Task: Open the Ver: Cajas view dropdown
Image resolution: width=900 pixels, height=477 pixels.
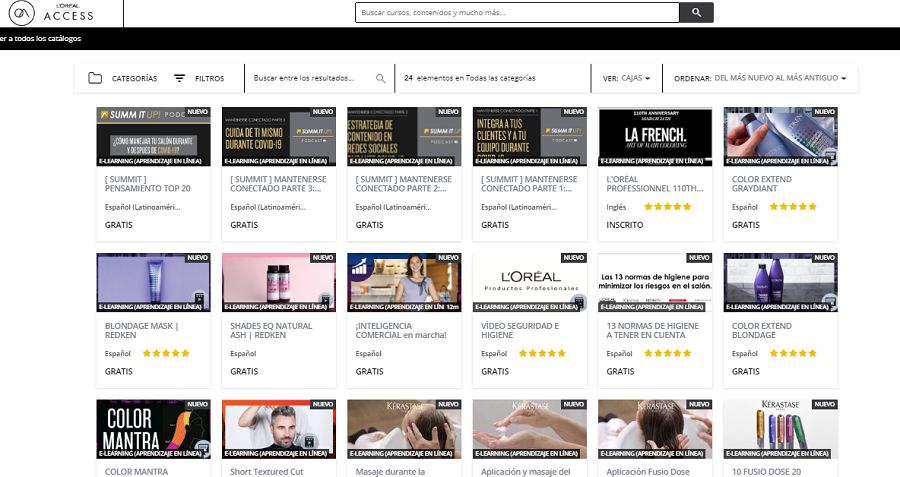Action: click(x=626, y=78)
